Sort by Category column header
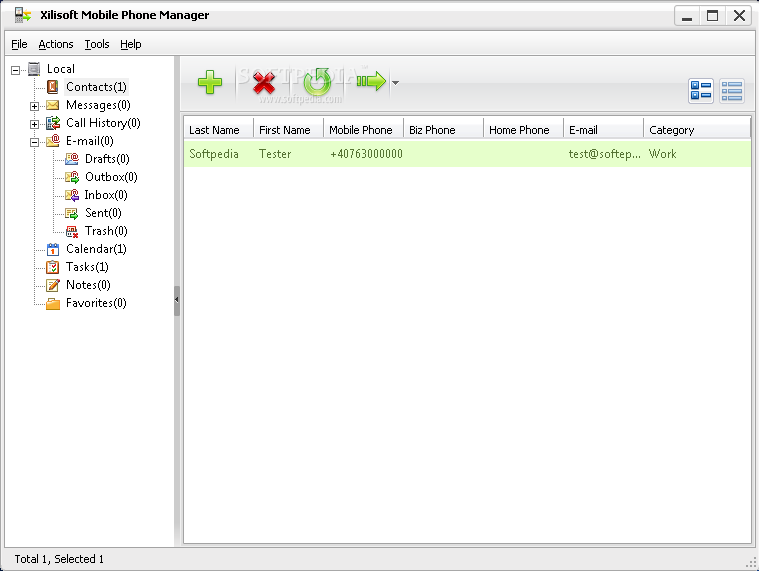Screen dimensions: 759x571 [697, 130]
